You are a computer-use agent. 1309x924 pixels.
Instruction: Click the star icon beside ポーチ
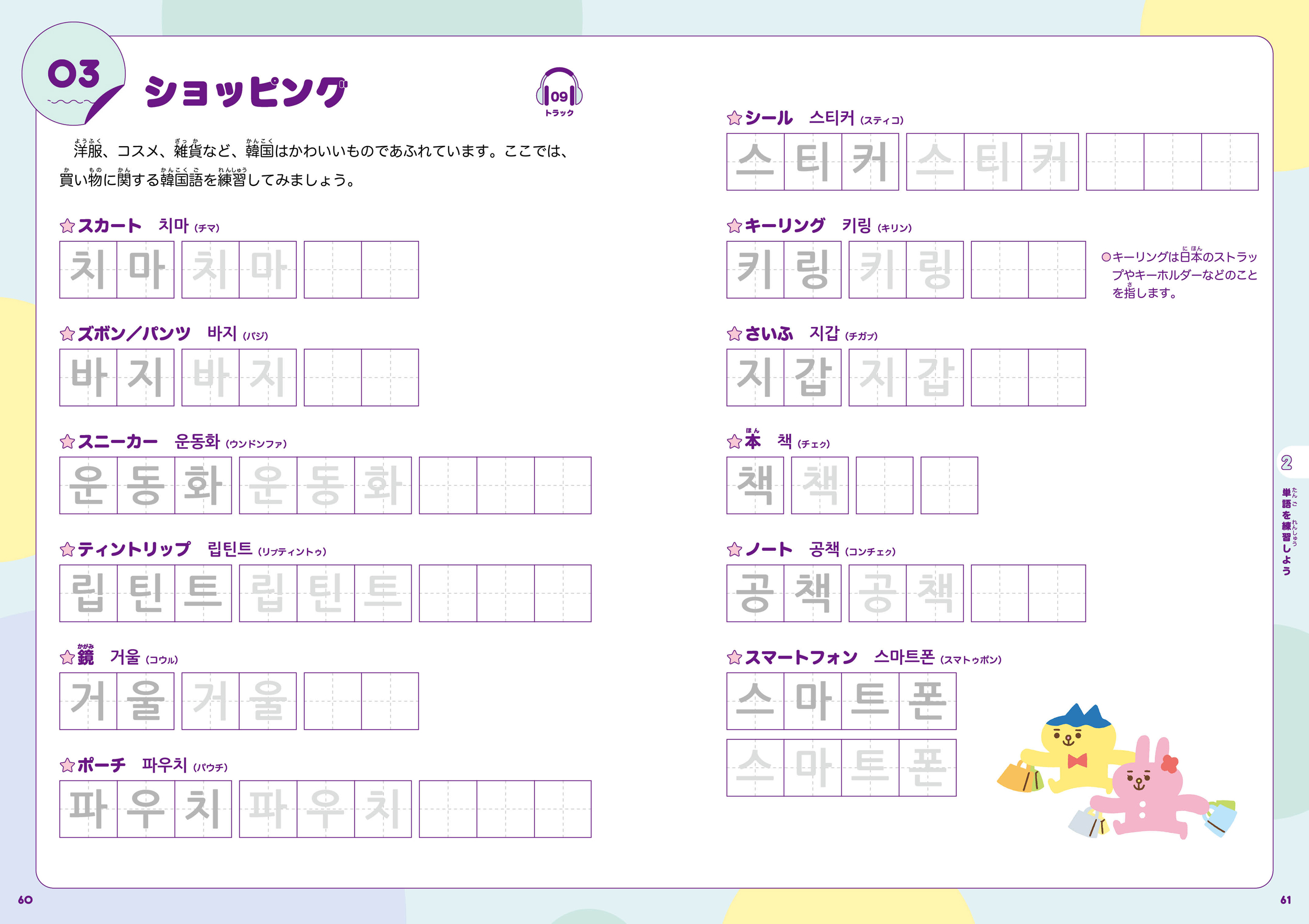tap(67, 765)
